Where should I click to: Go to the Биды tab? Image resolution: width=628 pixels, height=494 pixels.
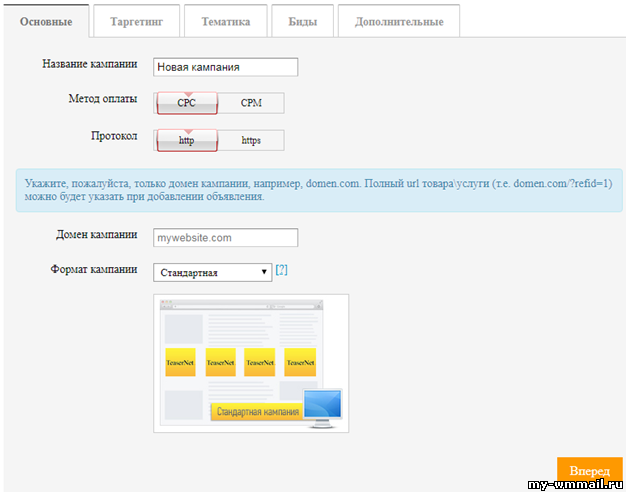302,21
